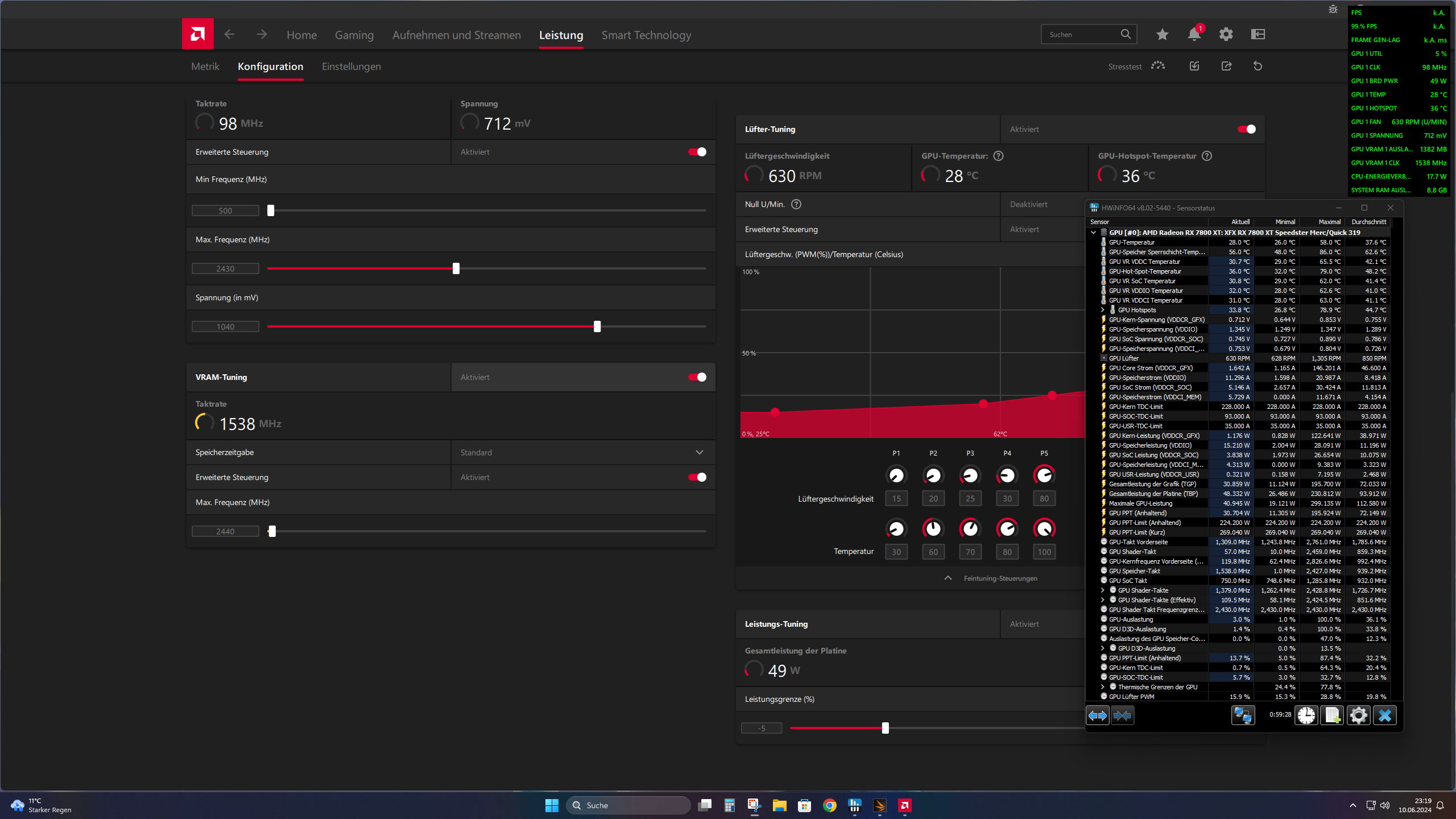
Task: Click the Max. Frequenz GPU slider handle
Action: point(456,268)
